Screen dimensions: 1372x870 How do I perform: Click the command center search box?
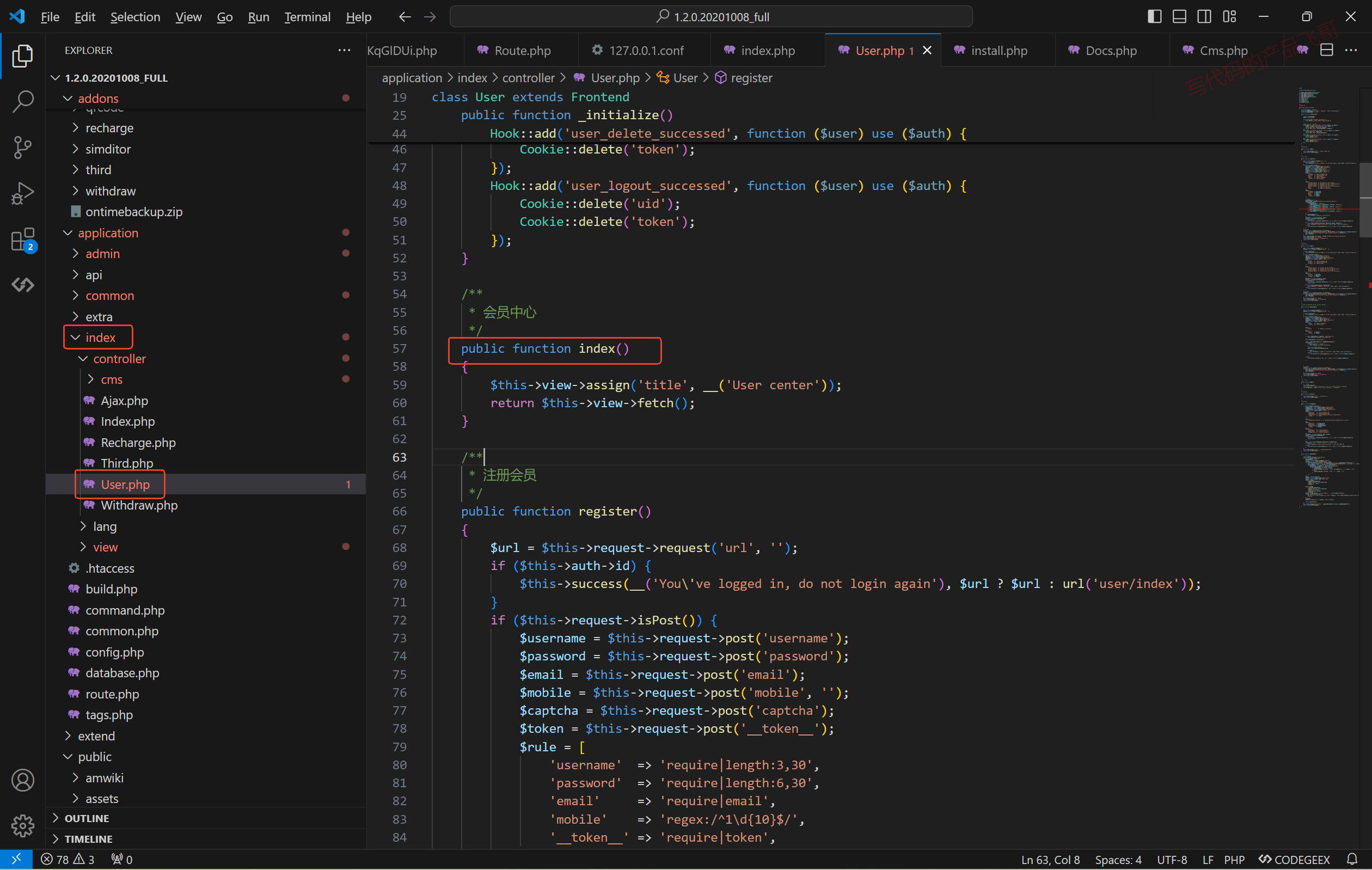(x=710, y=16)
